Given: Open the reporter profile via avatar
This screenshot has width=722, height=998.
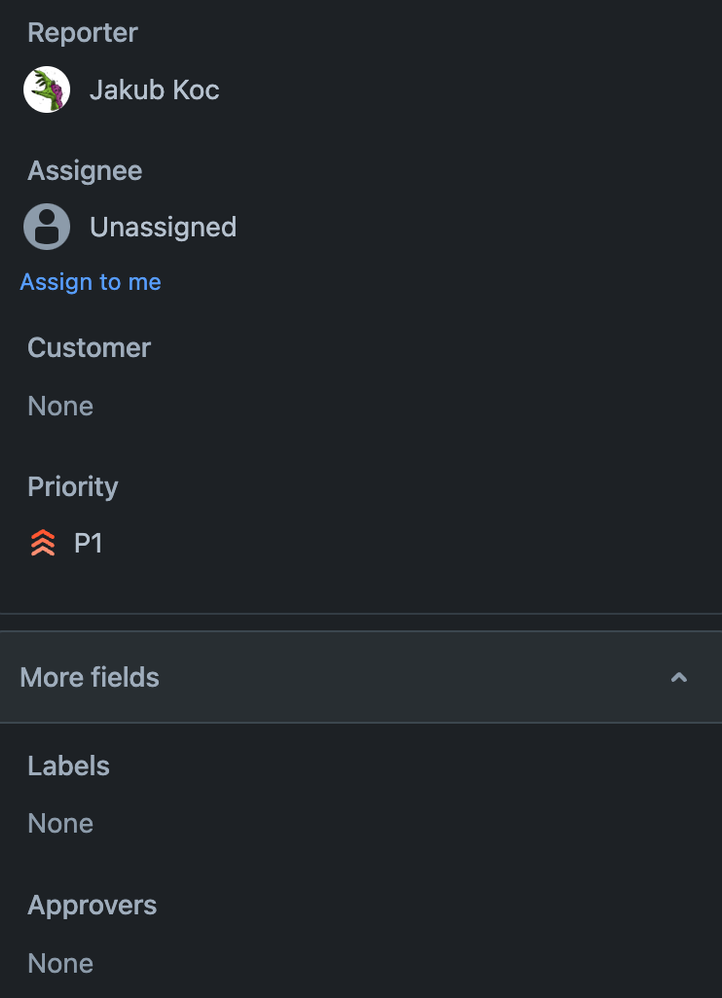Looking at the screenshot, I should pos(46,89).
